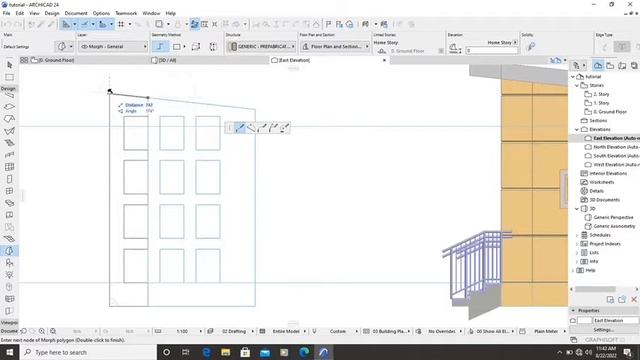Select the polygonal geometry method
Screen dimensions: 640x360
160,47
